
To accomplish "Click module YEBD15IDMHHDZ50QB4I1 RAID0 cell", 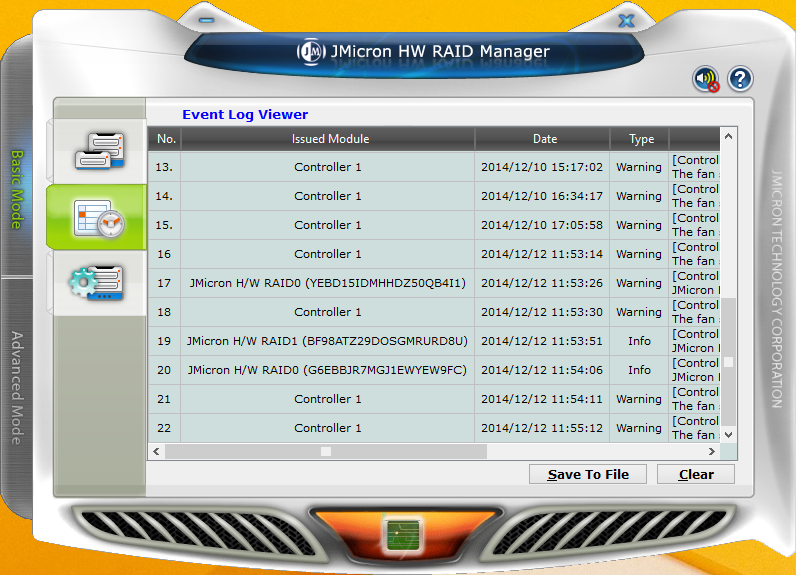I will coord(327,283).
